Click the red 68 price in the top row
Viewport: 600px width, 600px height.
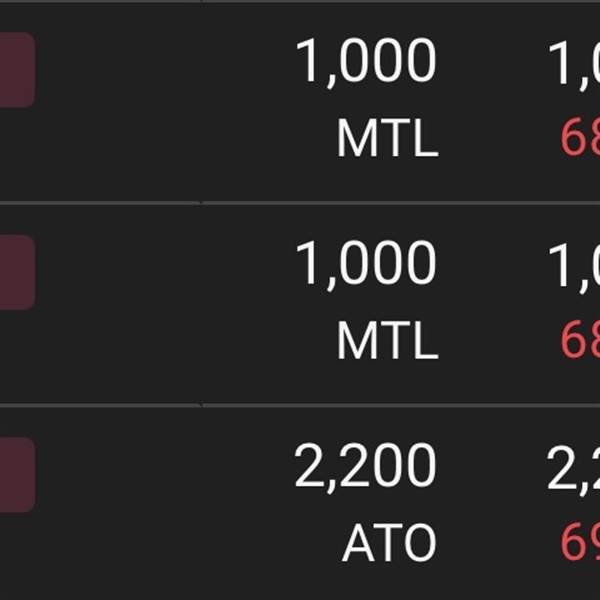pos(580,138)
